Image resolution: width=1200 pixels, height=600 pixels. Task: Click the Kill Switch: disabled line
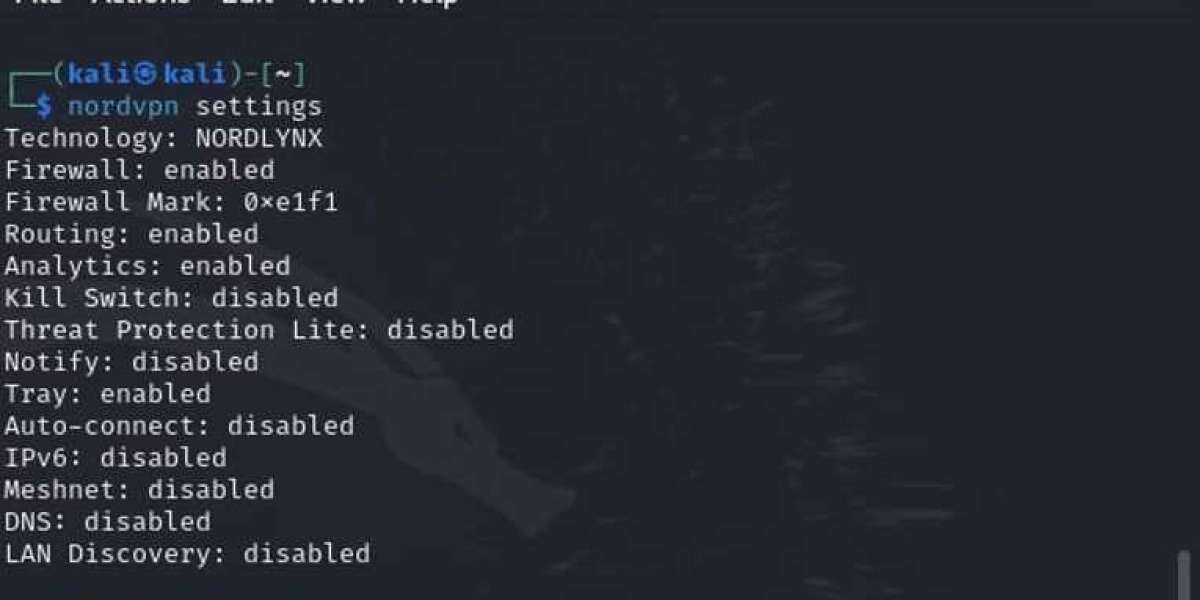point(172,298)
